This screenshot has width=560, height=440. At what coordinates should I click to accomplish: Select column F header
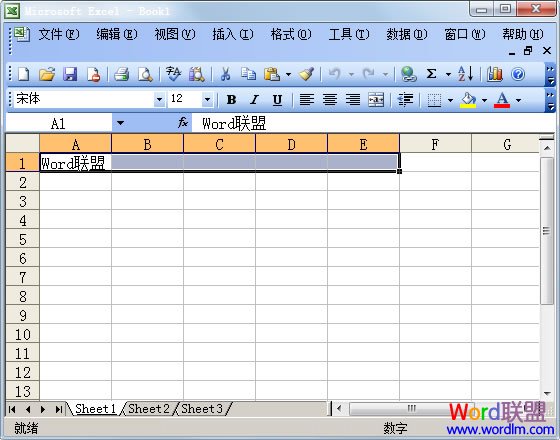coord(435,144)
